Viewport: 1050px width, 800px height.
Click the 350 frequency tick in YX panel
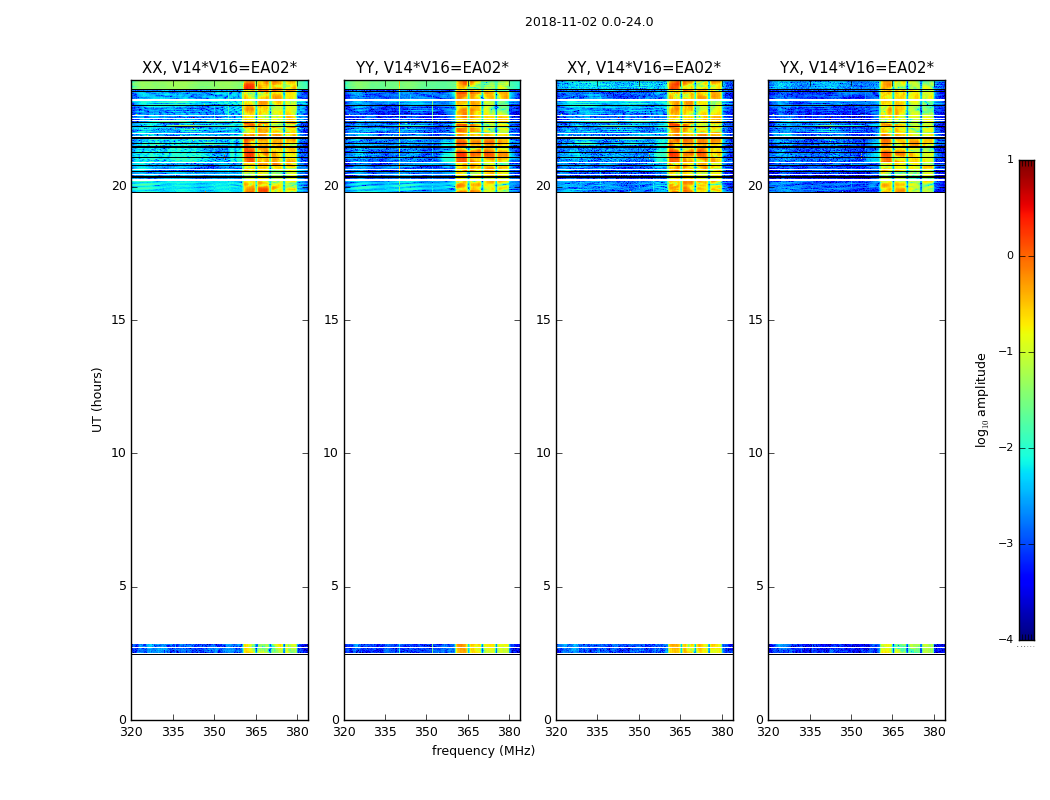tap(851, 732)
